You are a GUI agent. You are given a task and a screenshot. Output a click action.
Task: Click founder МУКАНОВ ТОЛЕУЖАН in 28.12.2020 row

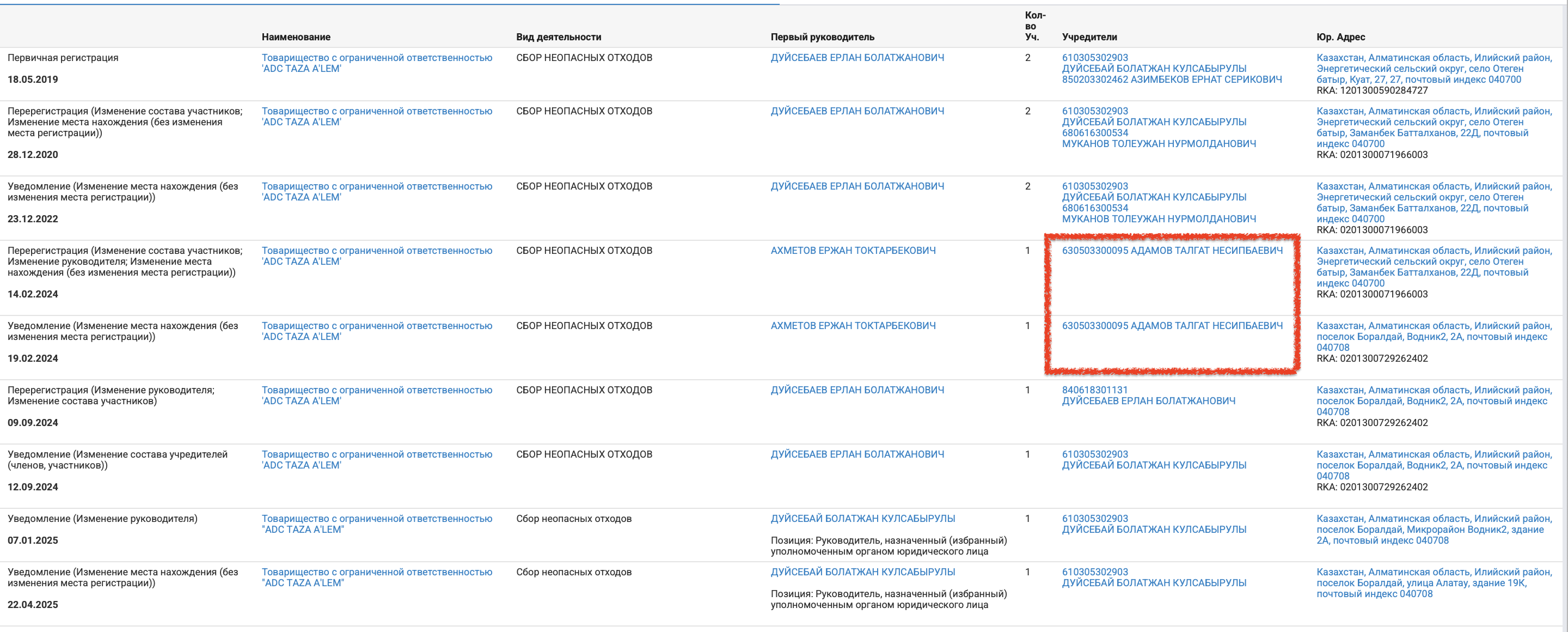coord(1159,144)
